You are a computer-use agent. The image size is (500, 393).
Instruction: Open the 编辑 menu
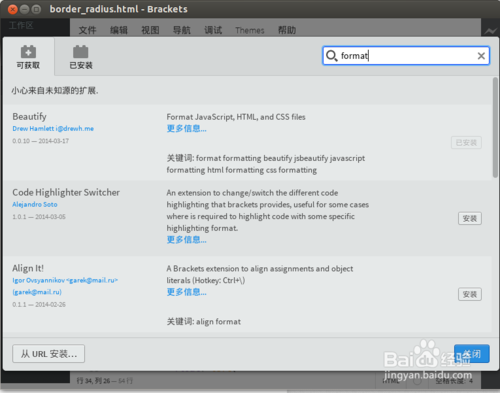(119, 30)
